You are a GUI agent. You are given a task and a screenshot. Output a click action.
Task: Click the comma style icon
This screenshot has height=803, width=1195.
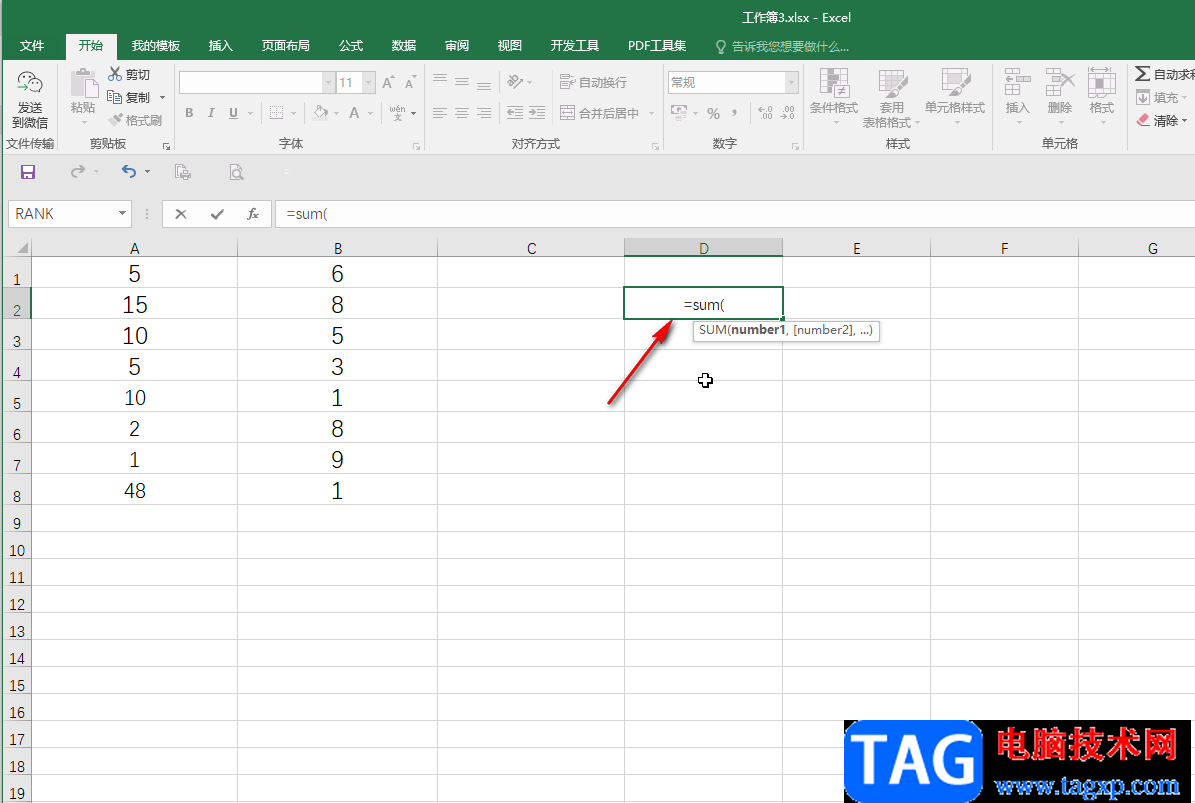pyautogui.click(x=735, y=113)
